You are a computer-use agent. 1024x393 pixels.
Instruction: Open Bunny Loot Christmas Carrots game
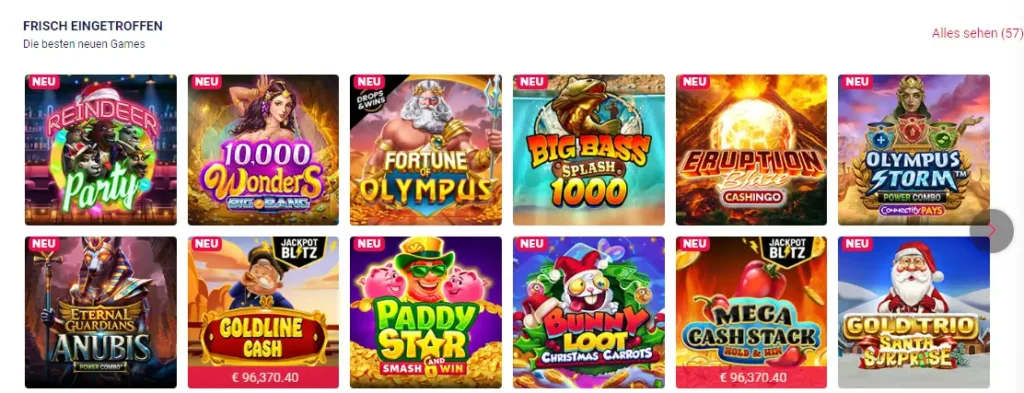click(x=588, y=312)
